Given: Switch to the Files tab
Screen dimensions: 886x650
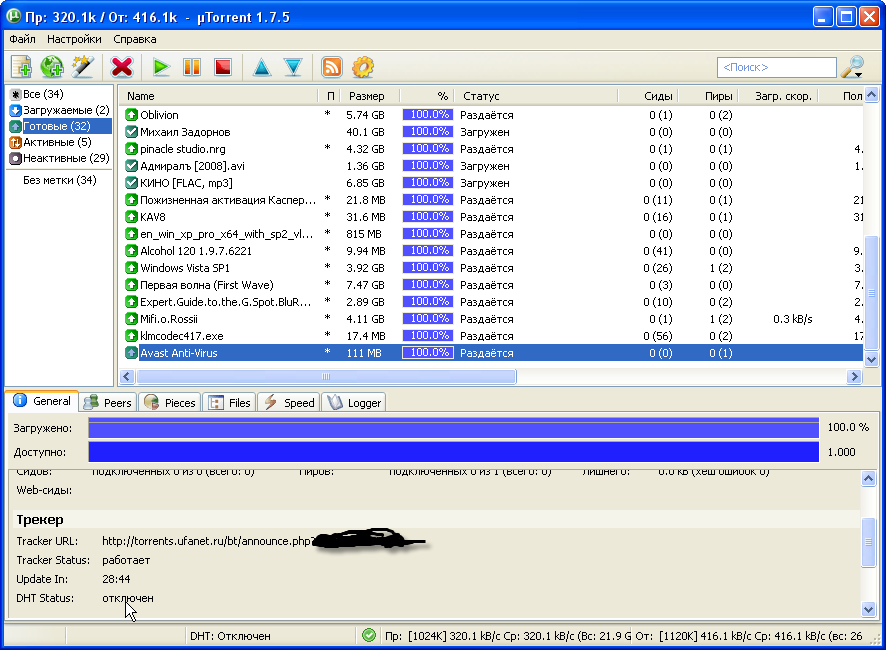Looking at the screenshot, I should pyautogui.click(x=229, y=402).
